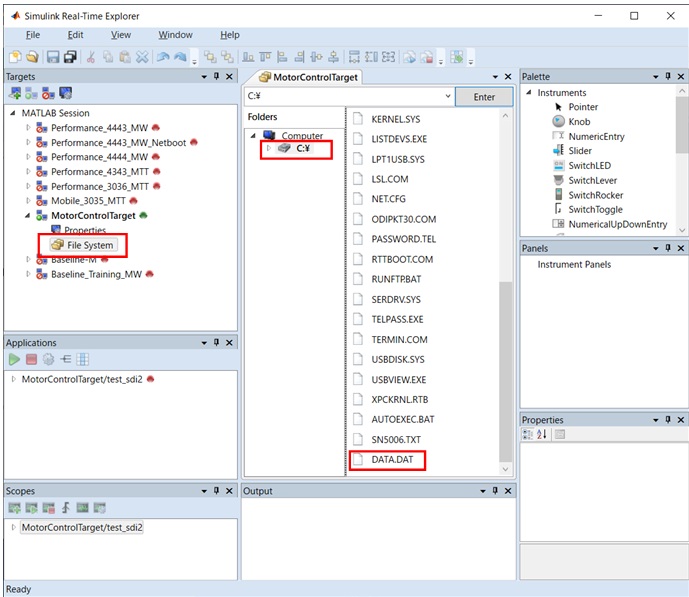Click the Scope Trigger icon

(66, 508)
